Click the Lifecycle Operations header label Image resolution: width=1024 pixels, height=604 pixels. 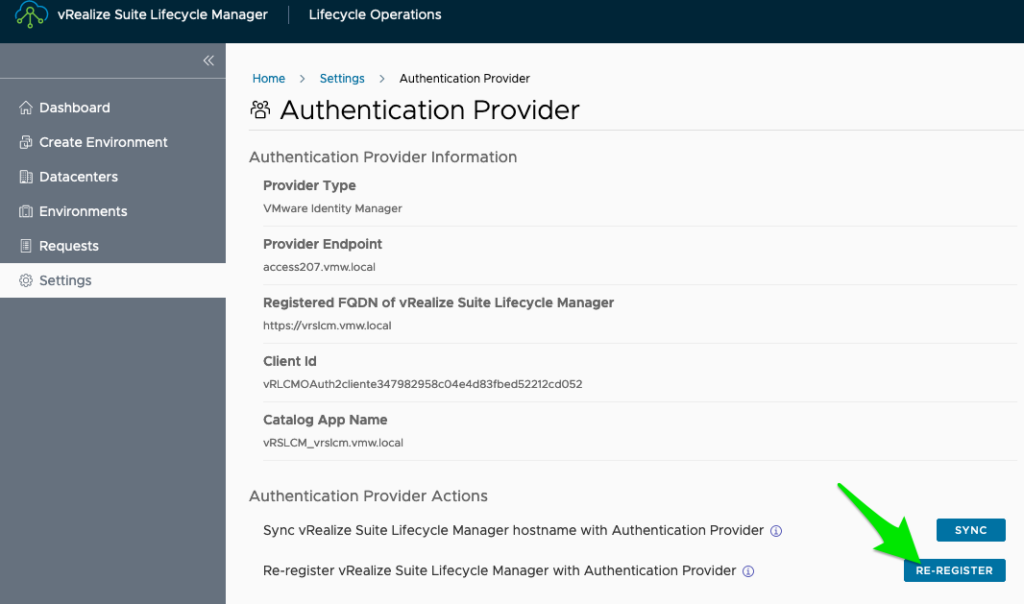coord(375,14)
